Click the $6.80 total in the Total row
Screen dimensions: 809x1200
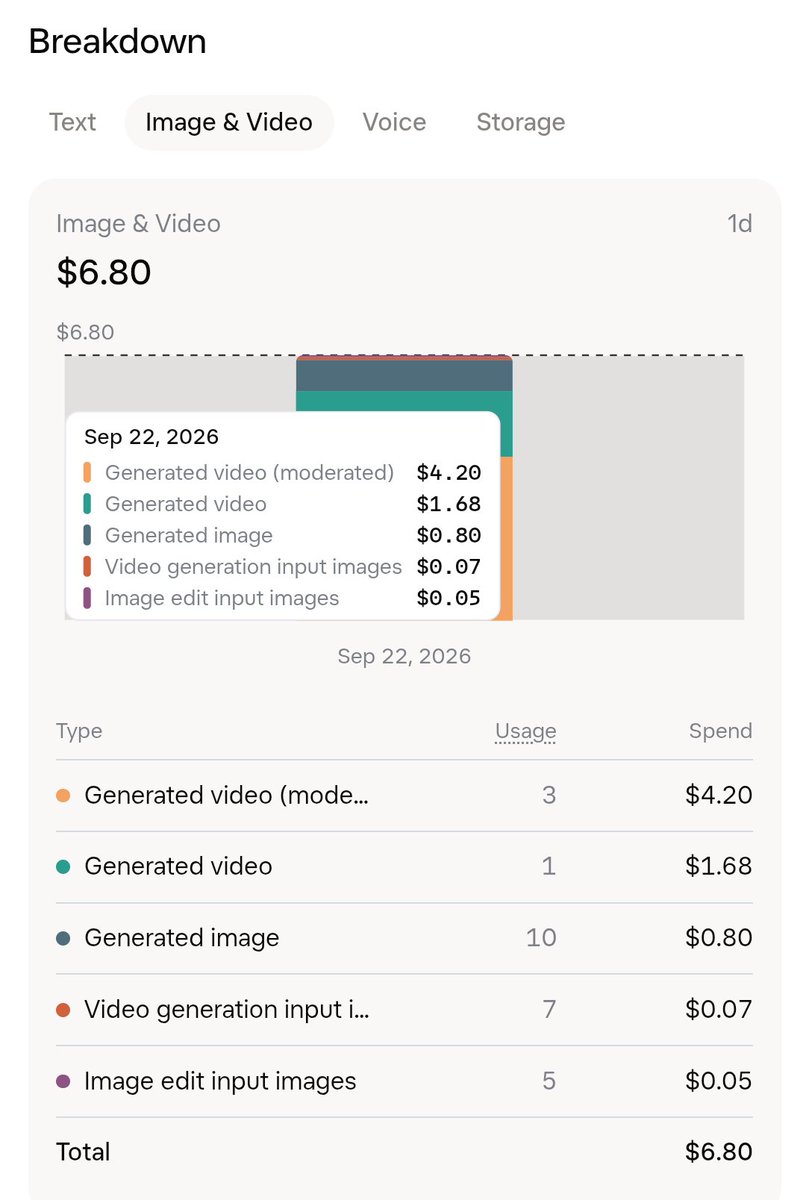[x=718, y=1152]
